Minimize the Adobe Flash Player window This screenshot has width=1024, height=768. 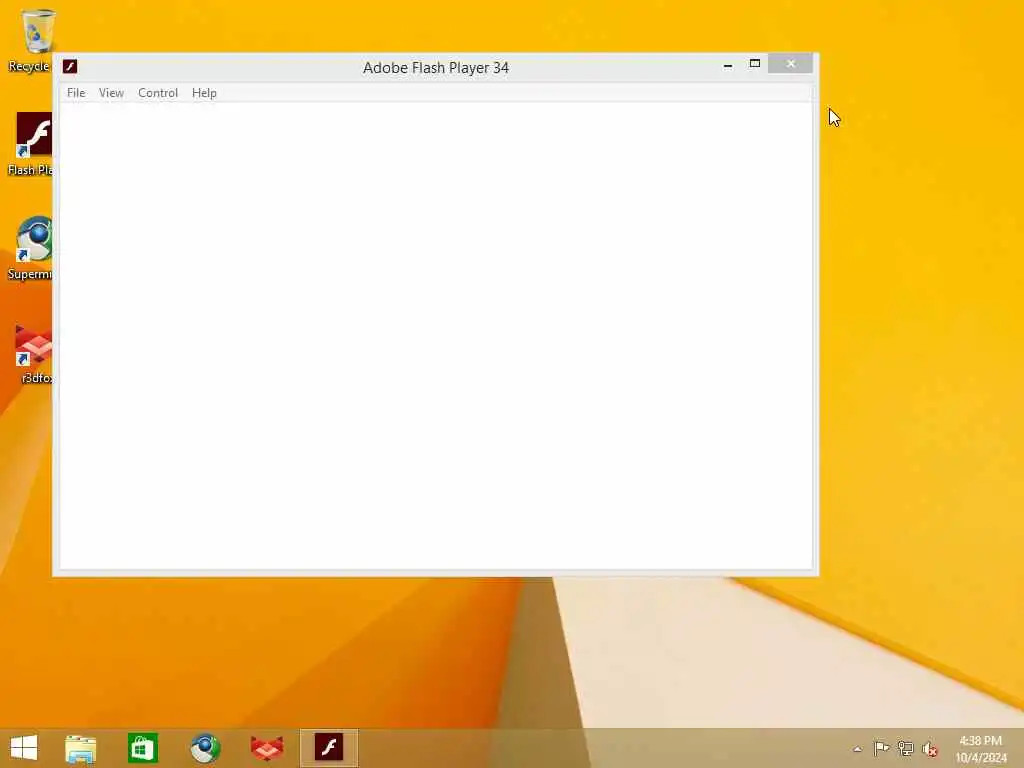coord(728,65)
